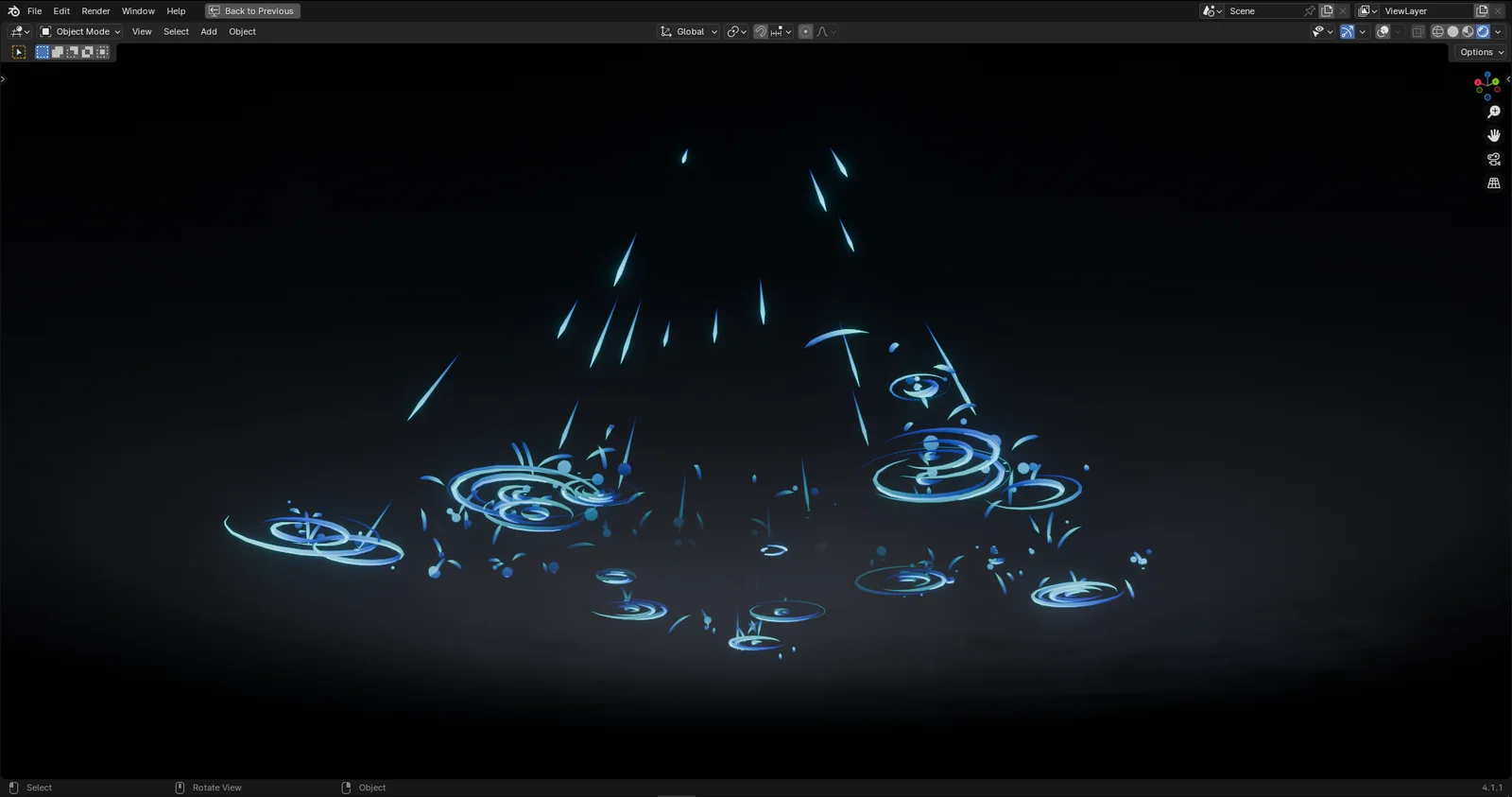The height and width of the screenshot is (797, 1512).
Task: Open the proportional editing falloff curve
Action: pos(827,32)
